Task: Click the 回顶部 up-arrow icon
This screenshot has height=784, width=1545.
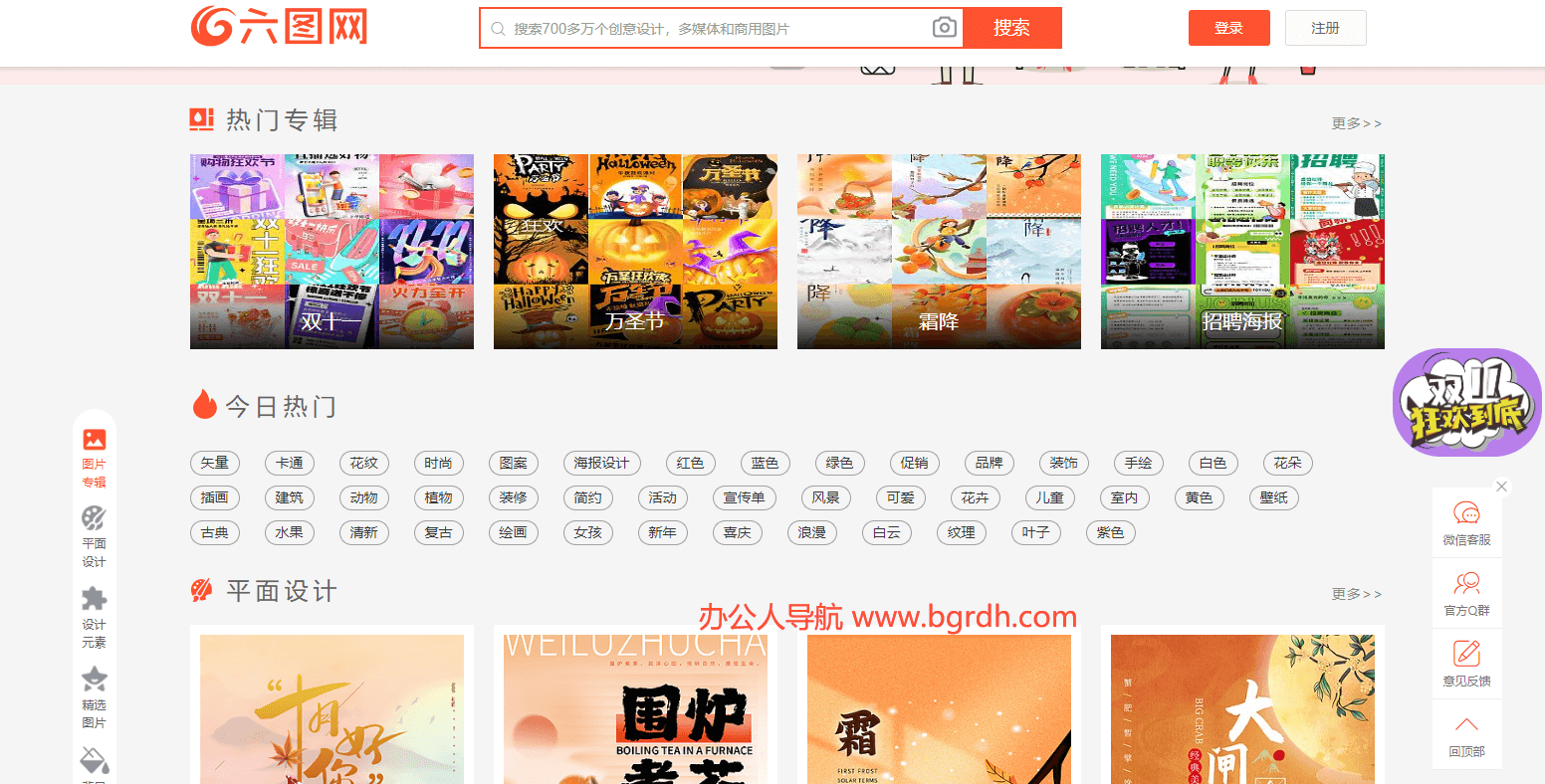Action: (x=1466, y=725)
